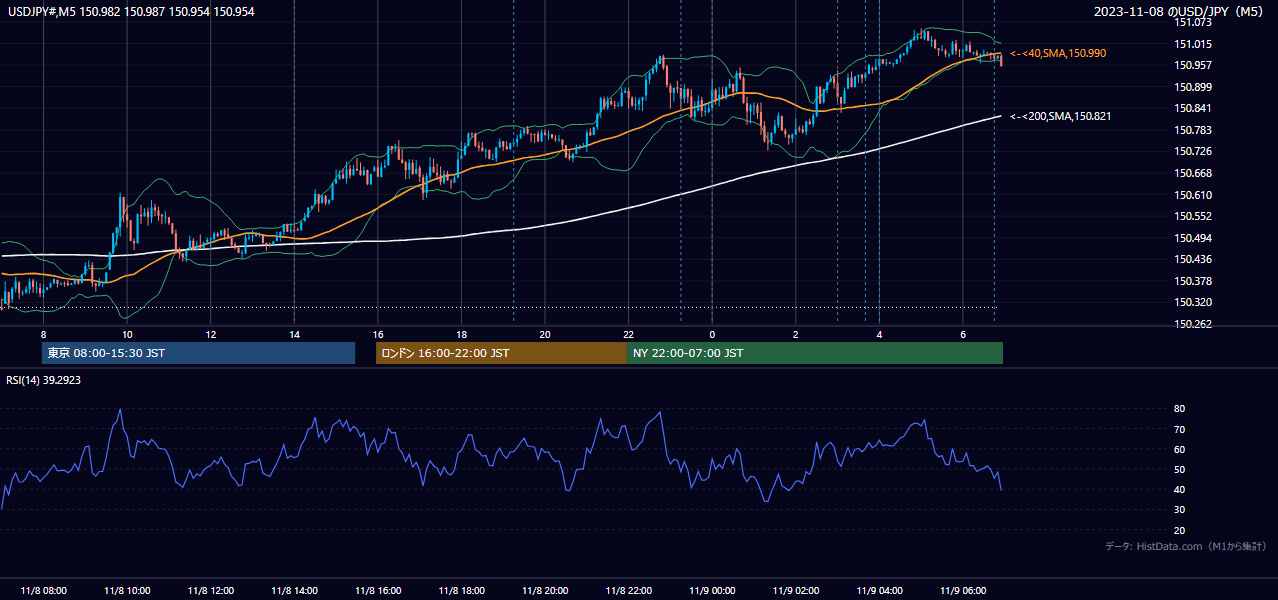Viewport: 1278px width, 600px height.
Task: Click the bottom time label 11/8 10:00
Action: click(127, 591)
